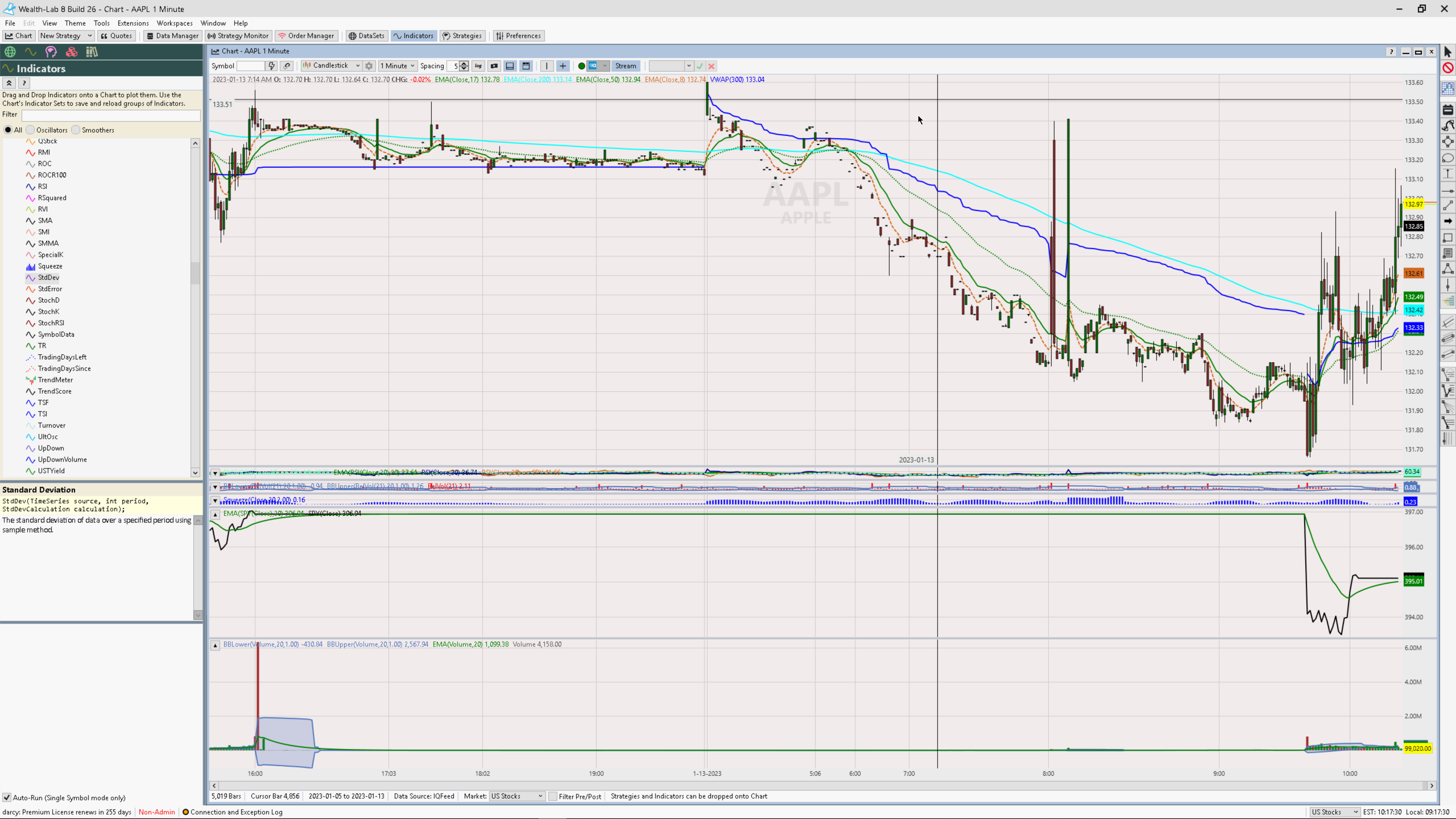Viewport: 1456px width, 819px height.
Task: Expand the SPY EMA pane arrow
Action: 215,515
